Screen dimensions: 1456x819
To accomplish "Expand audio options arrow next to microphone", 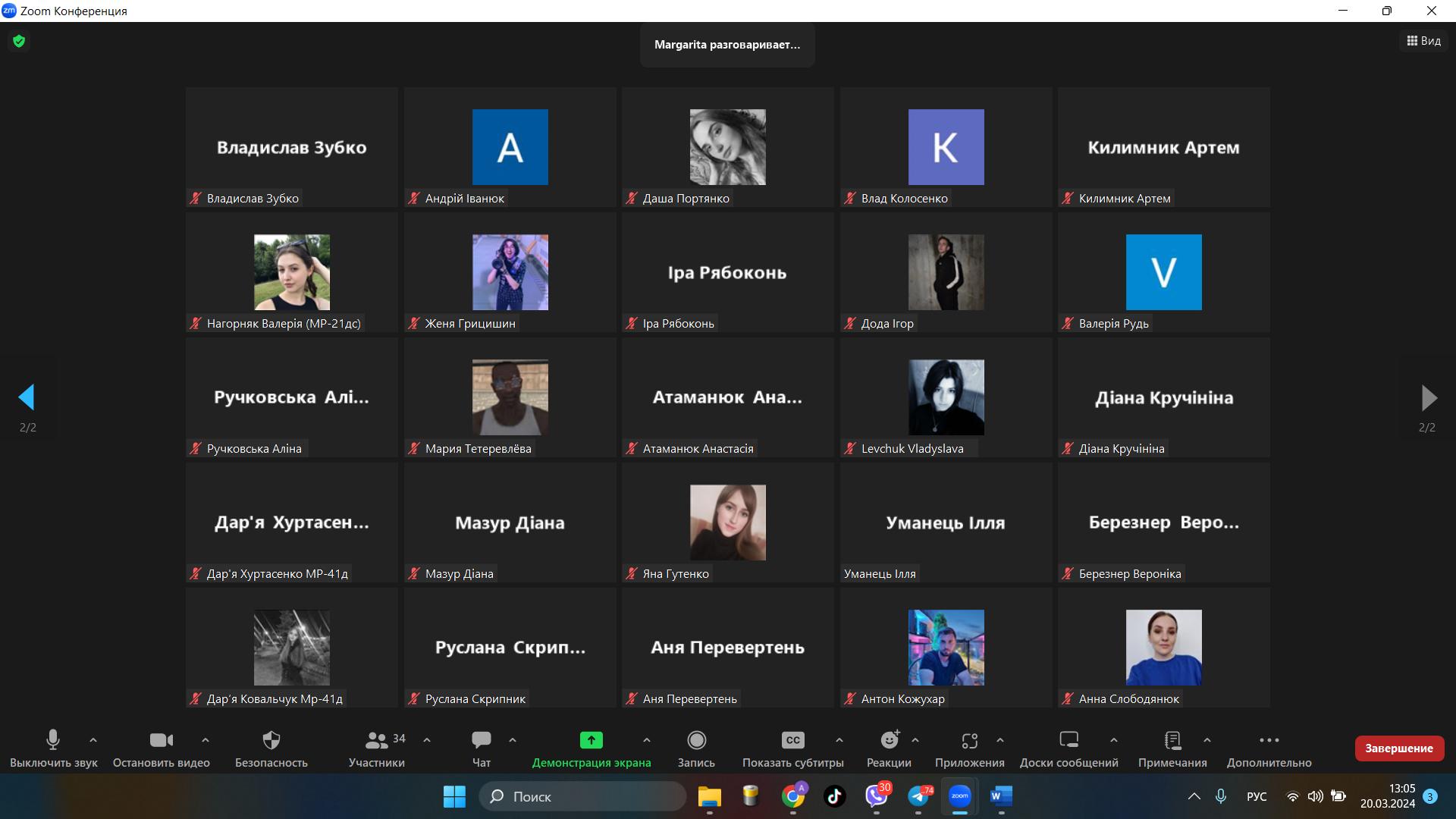I will pyautogui.click(x=93, y=739).
